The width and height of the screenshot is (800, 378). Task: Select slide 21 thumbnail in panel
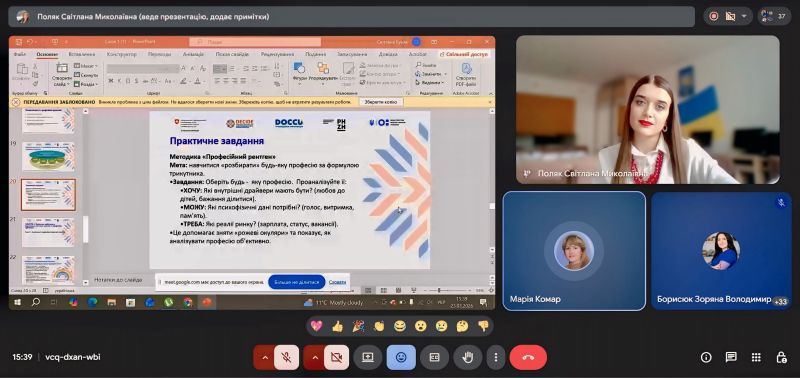[x=48, y=232]
